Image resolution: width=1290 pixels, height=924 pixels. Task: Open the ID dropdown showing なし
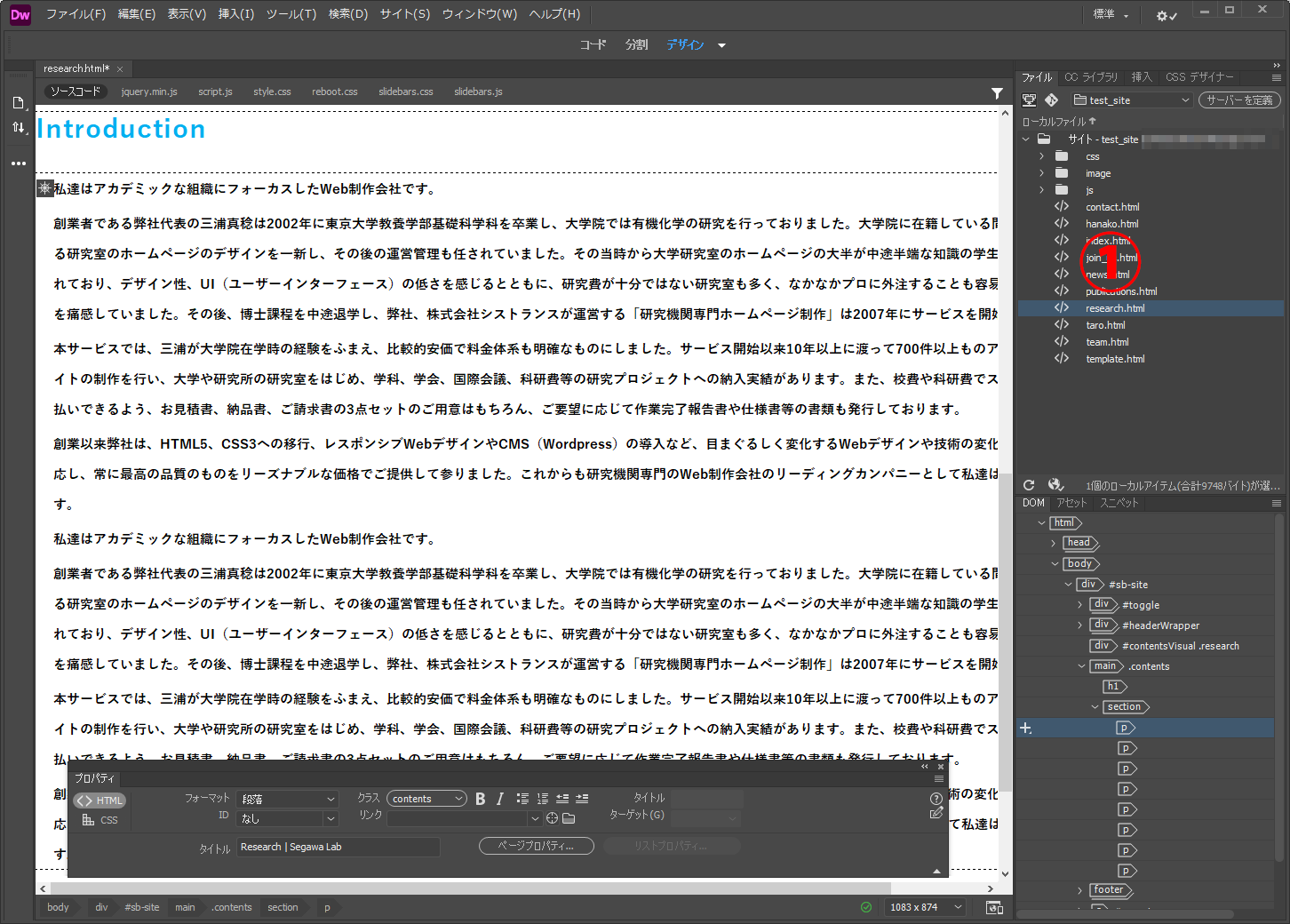(288, 818)
